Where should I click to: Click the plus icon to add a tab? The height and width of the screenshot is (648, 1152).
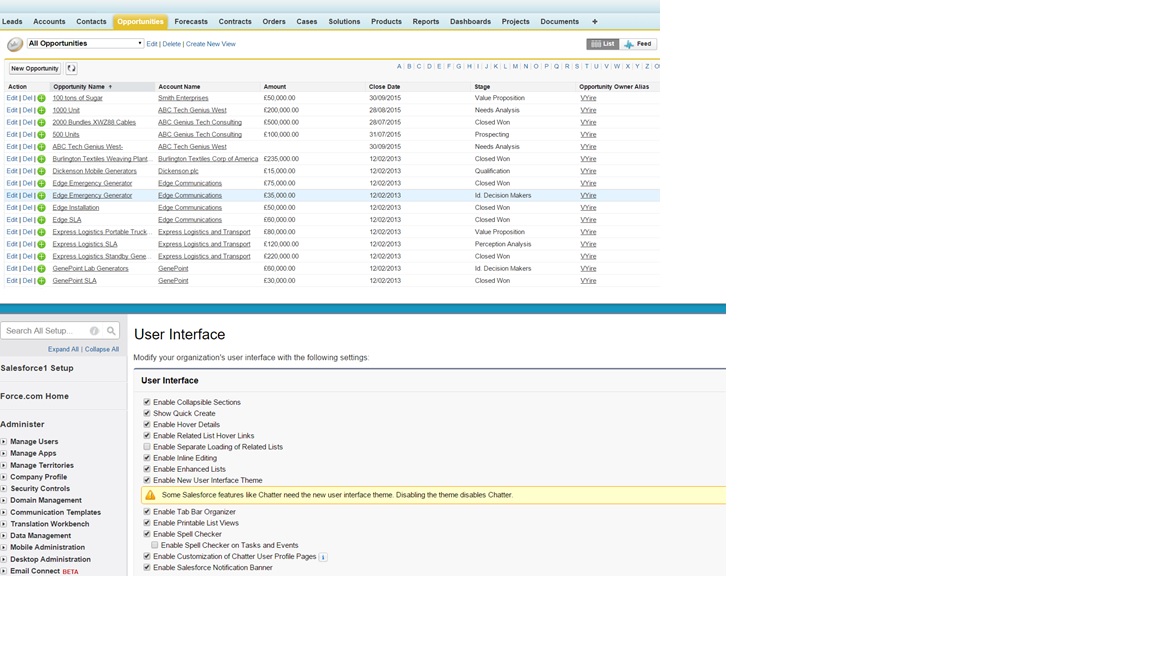[x=595, y=21]
